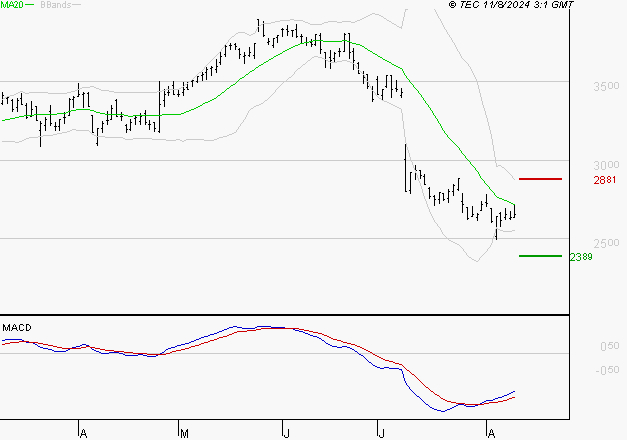Click the green support level line
627x440 pixels.
pos(540,256)
